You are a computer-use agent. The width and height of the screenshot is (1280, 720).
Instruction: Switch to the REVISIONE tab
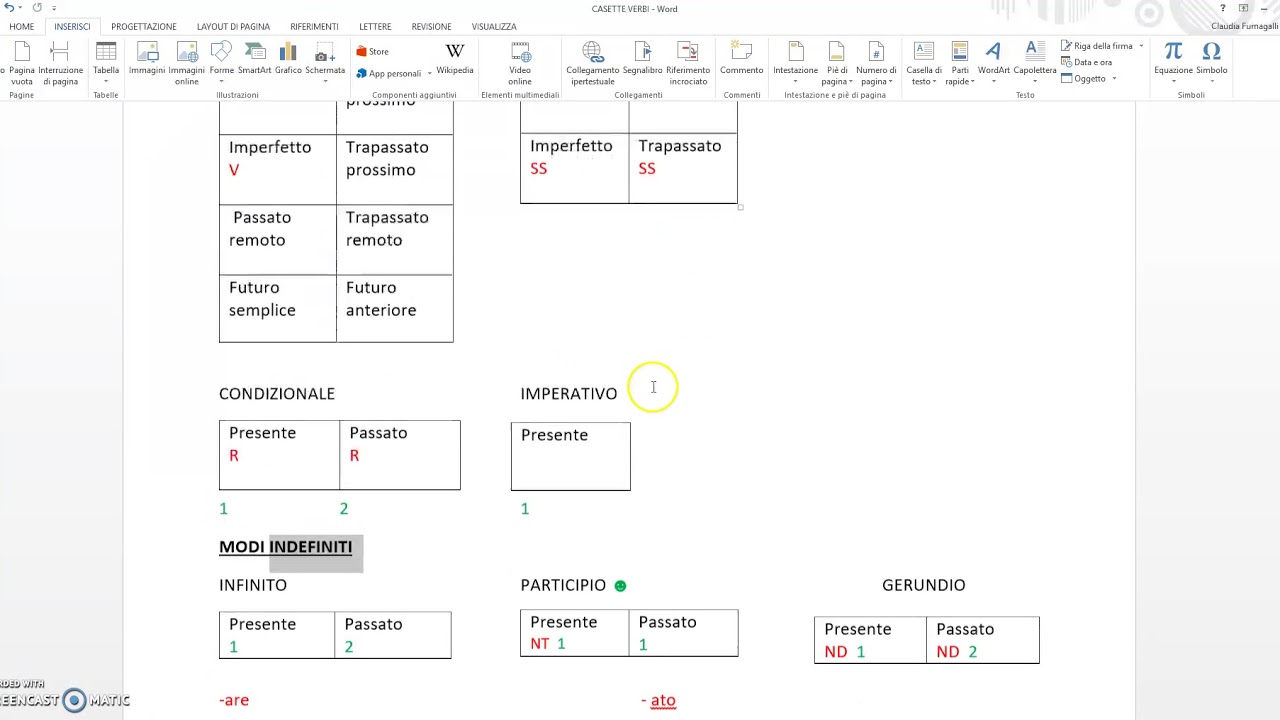[431, 27]
